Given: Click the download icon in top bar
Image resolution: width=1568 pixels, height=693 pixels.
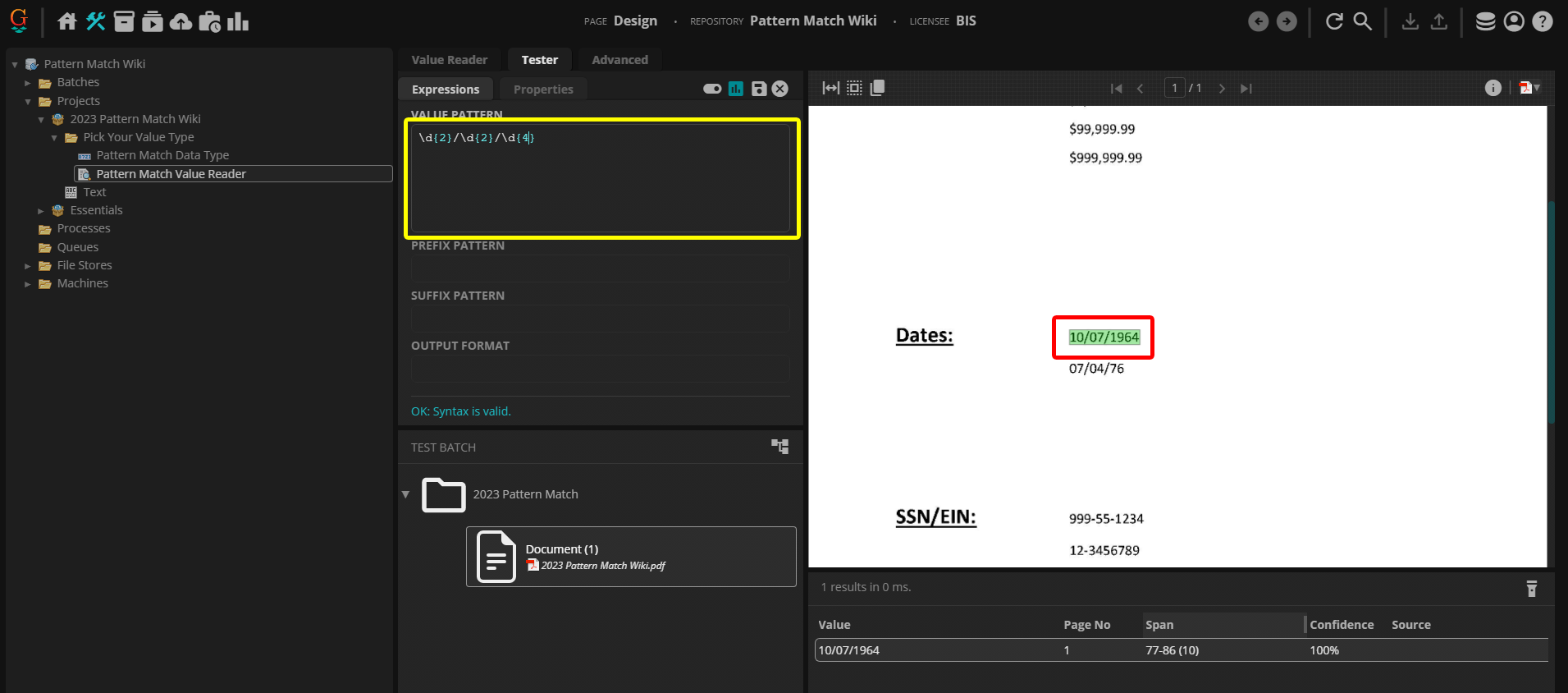Looking at the screenshot, I should coord(1410,21).
